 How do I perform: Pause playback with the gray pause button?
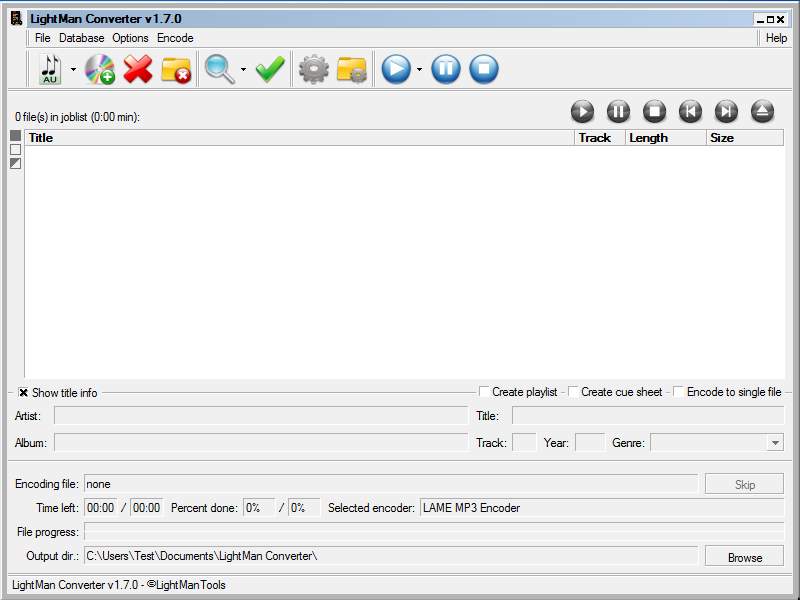pos(618,111)
